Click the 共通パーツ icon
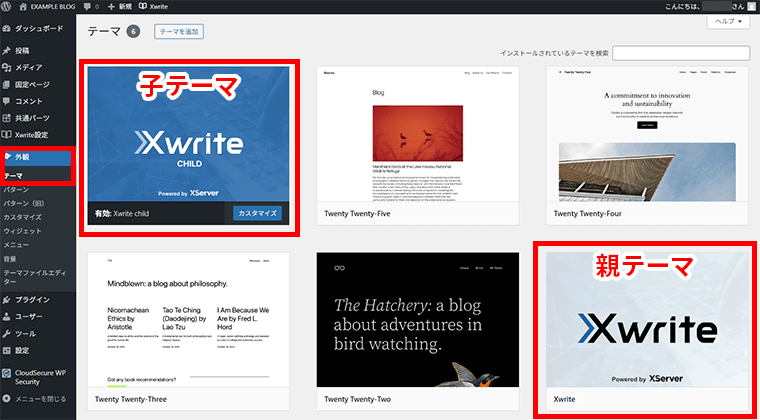The width and height of the screenshot is (760, 420). coord(6,118)
